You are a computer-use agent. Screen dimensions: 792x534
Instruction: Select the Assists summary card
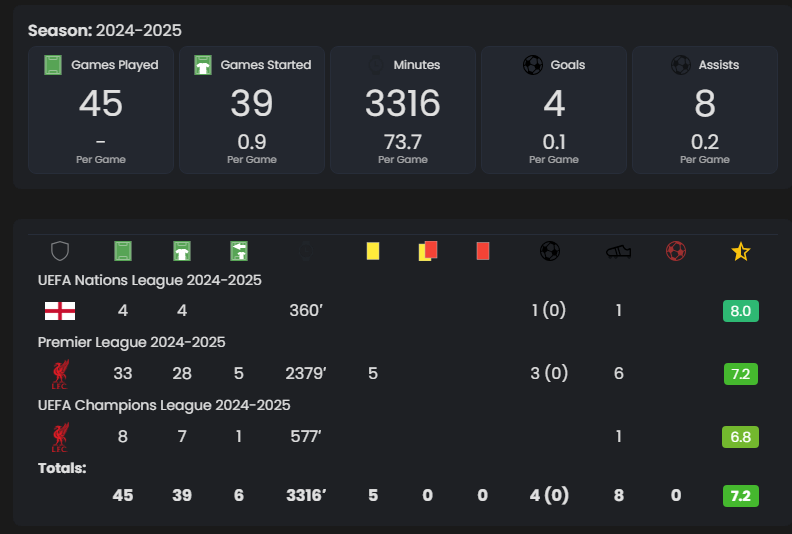point(705,110)
